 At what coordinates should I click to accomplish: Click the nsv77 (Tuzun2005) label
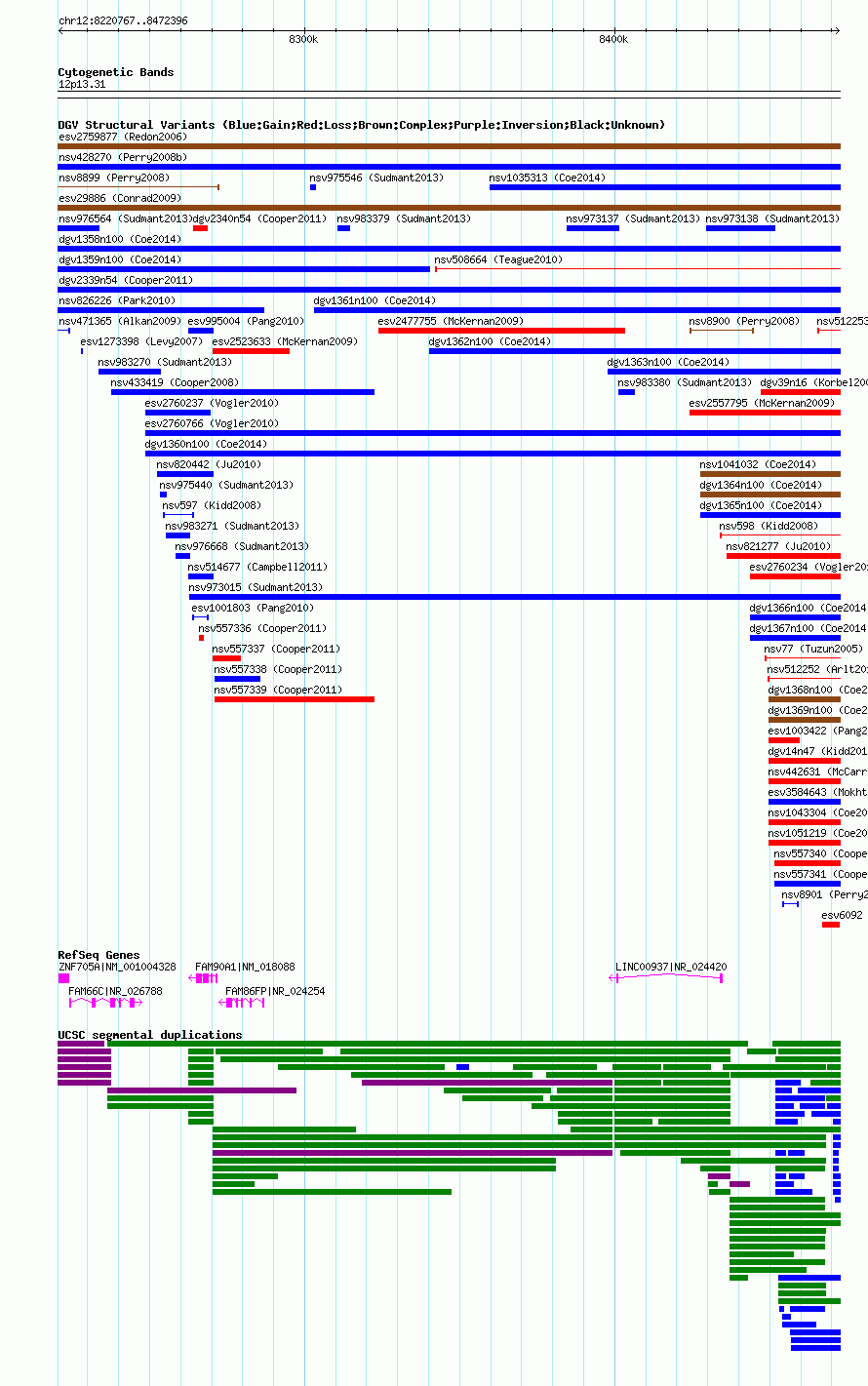813,649
